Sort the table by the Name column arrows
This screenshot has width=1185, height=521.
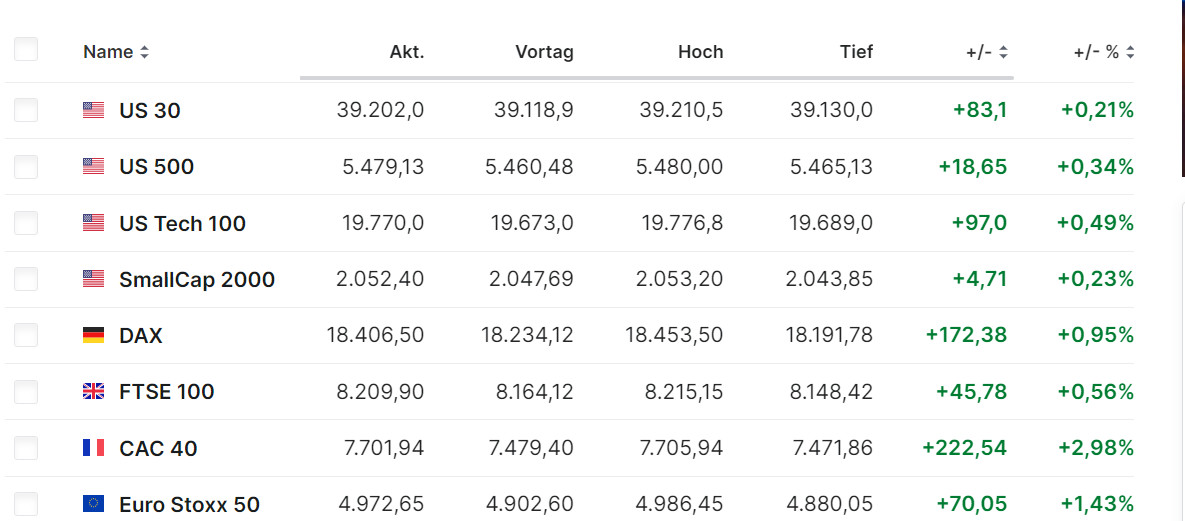pyautogui.click(x=144, y=52)
